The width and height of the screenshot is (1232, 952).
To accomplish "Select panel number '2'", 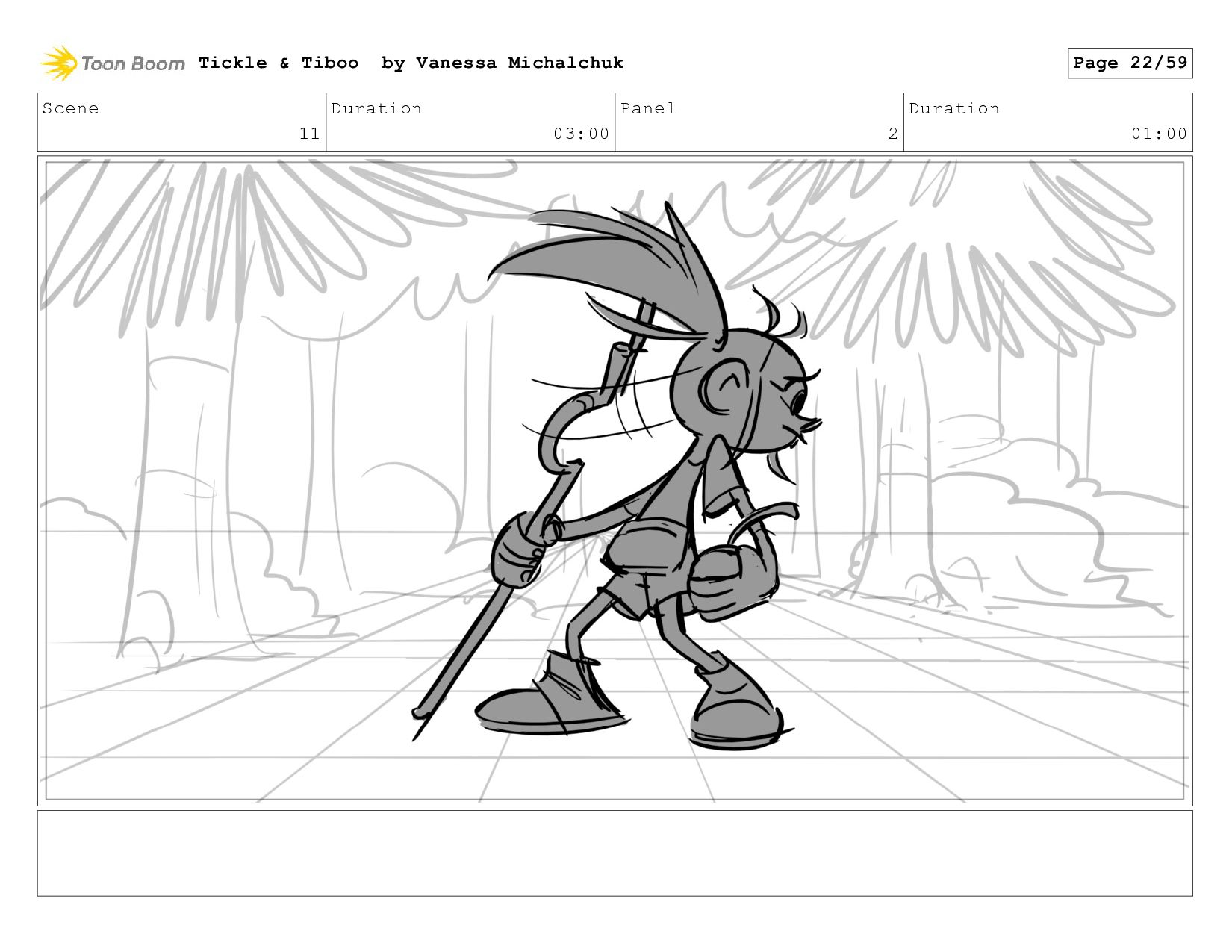I will pyautogui.click(x=893, y=134).
